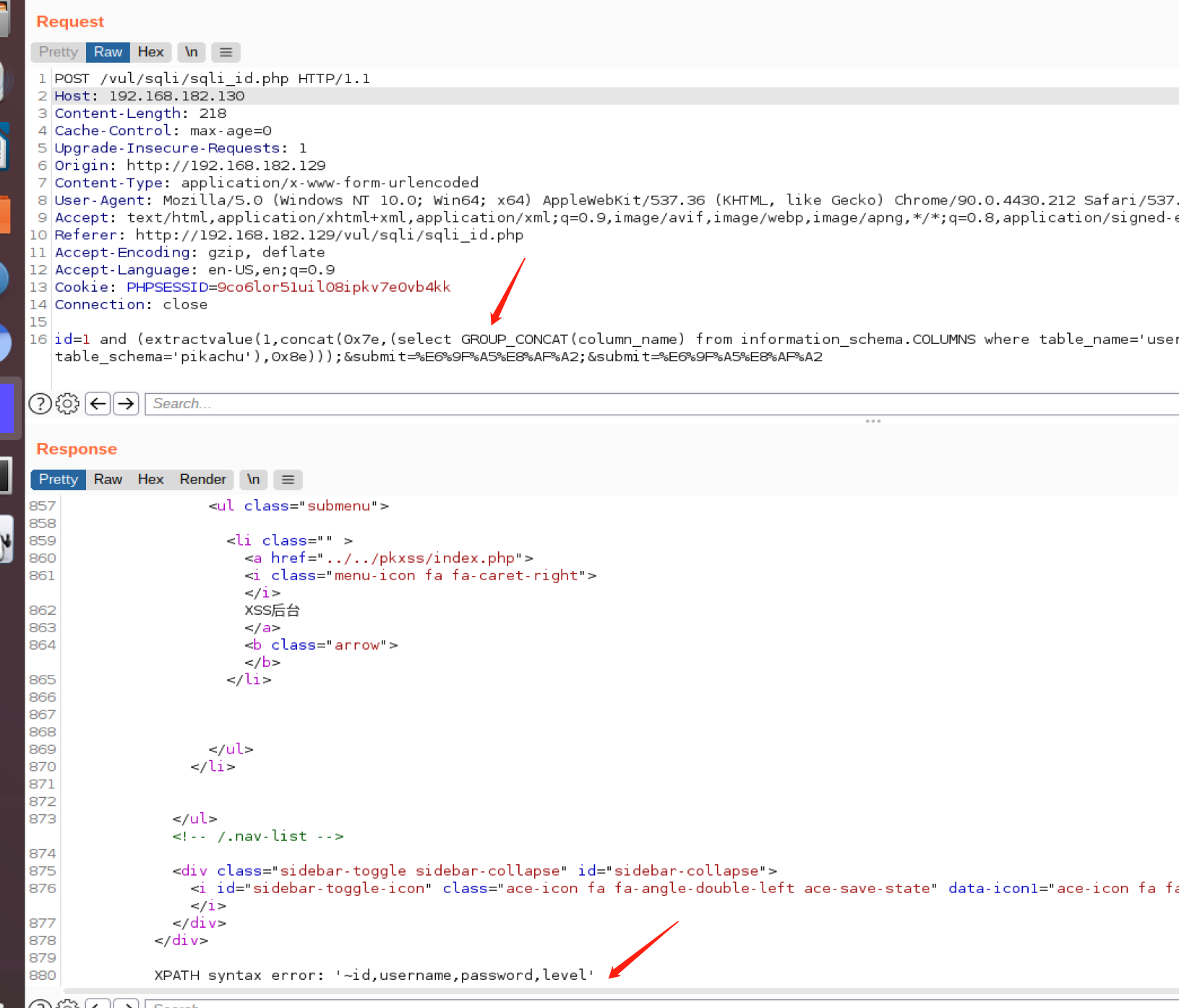Image resolution: width=1179 pixels, height=1008 pixels.
Task: Click the Referer header line
Action: pos(289,235)
